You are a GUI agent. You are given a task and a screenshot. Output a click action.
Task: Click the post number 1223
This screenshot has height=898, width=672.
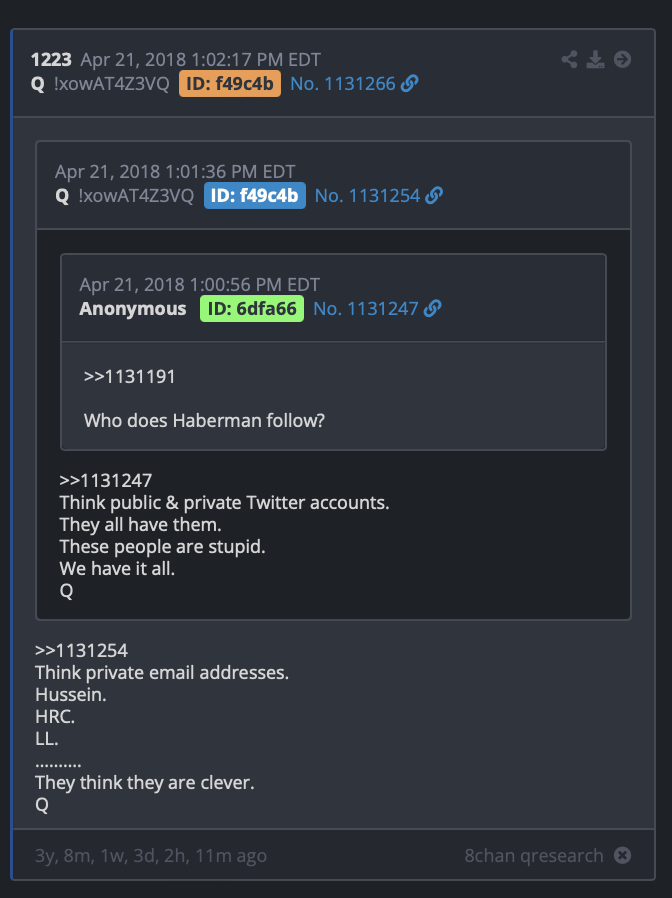click(51, 60)
